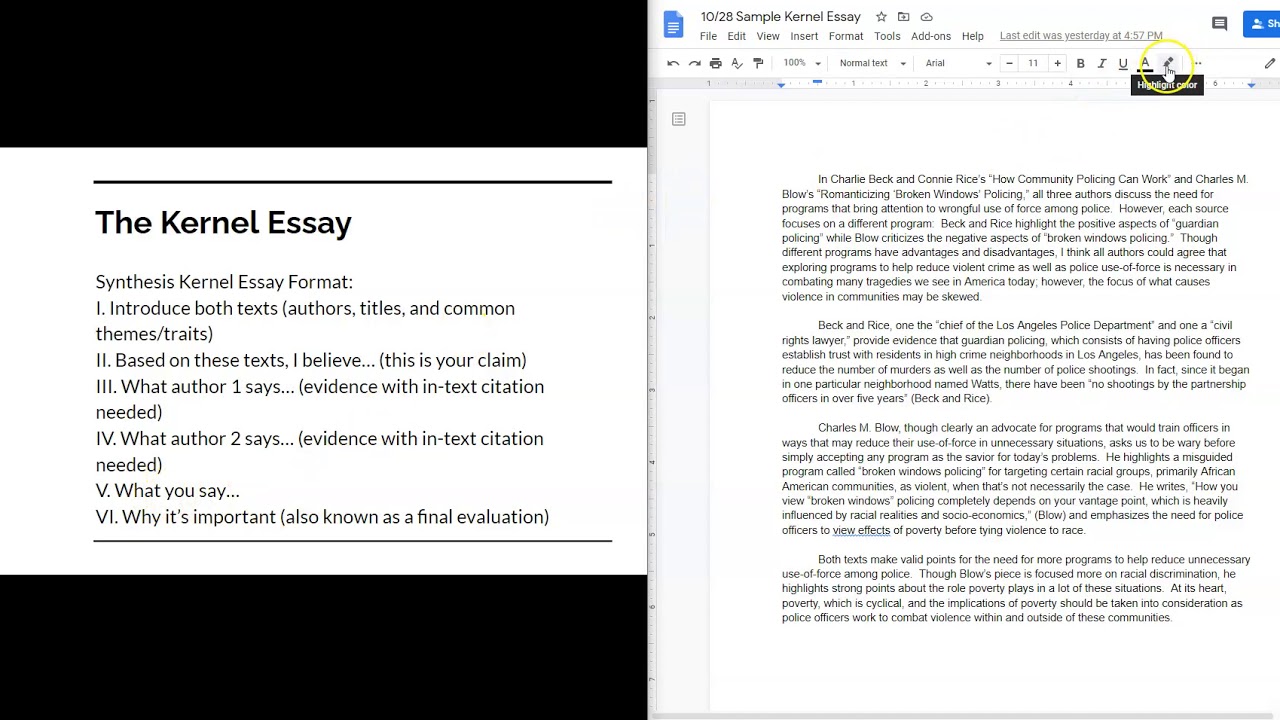This screenshot has height=720, width=1280.
Task: Click the line "V. What you say…"
Action: (167, 491)
